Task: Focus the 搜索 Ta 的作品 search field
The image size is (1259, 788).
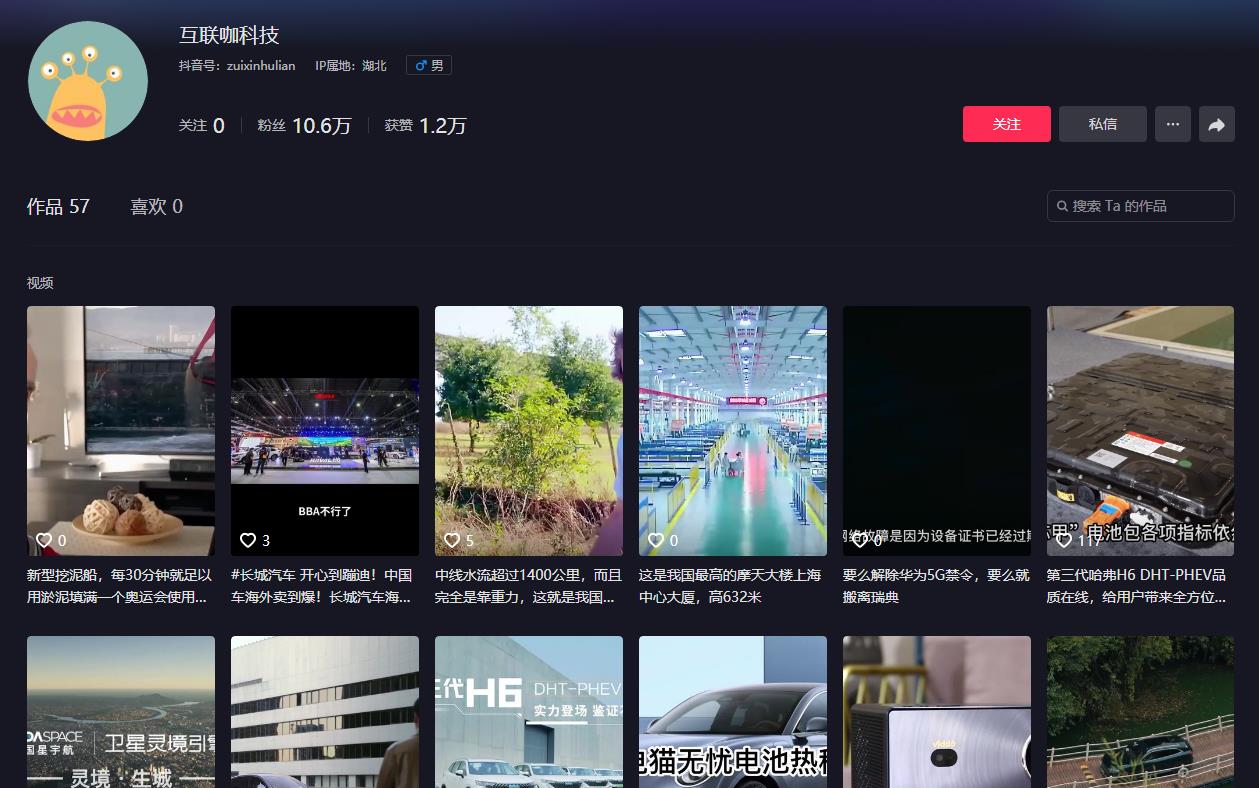Action: click(1141, 206)
